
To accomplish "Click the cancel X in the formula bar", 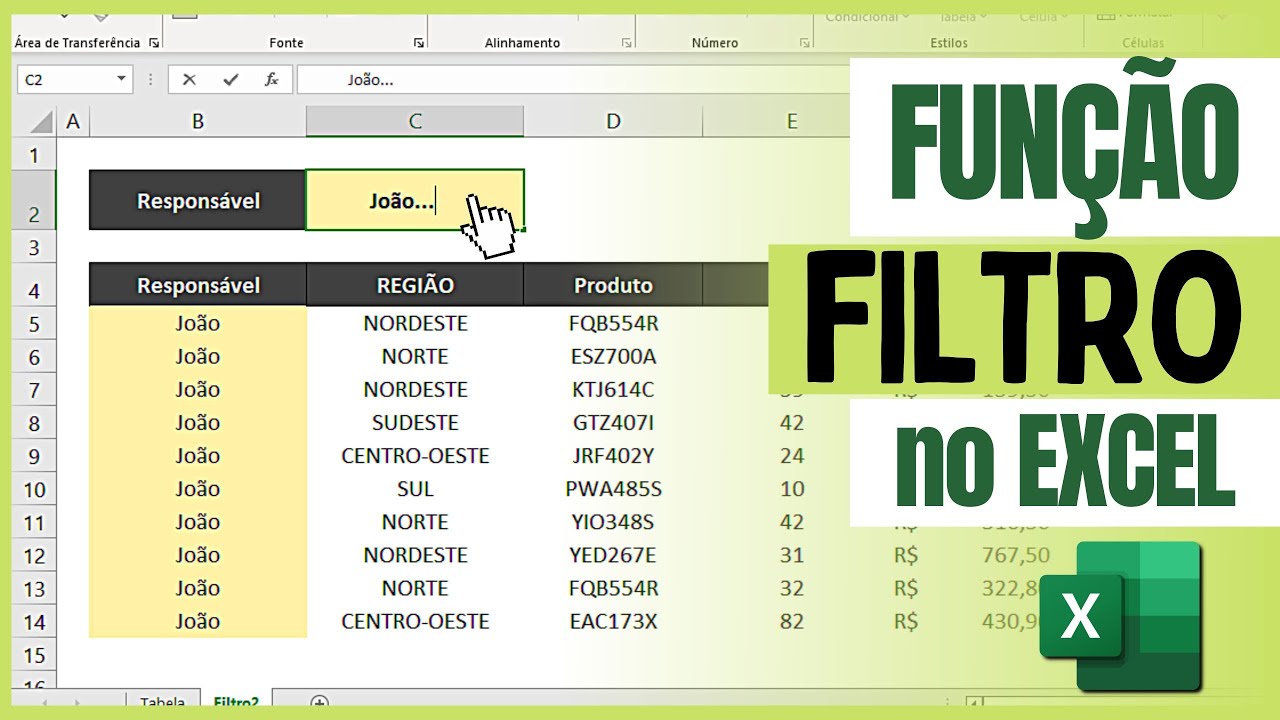I will coord(190,80).
